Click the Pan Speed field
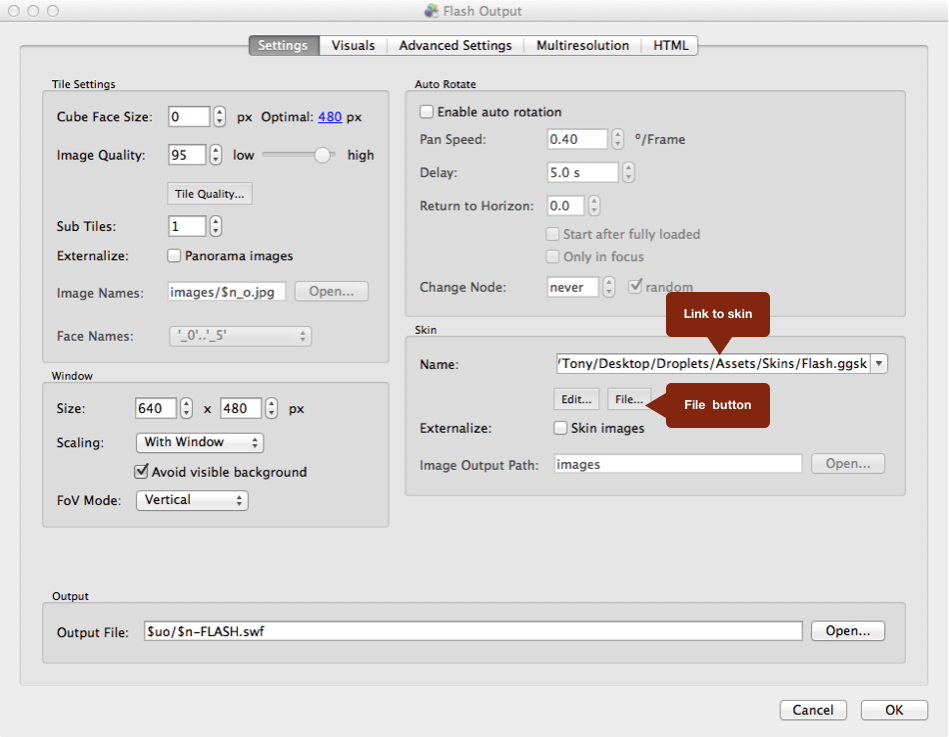 coord(577,139)
